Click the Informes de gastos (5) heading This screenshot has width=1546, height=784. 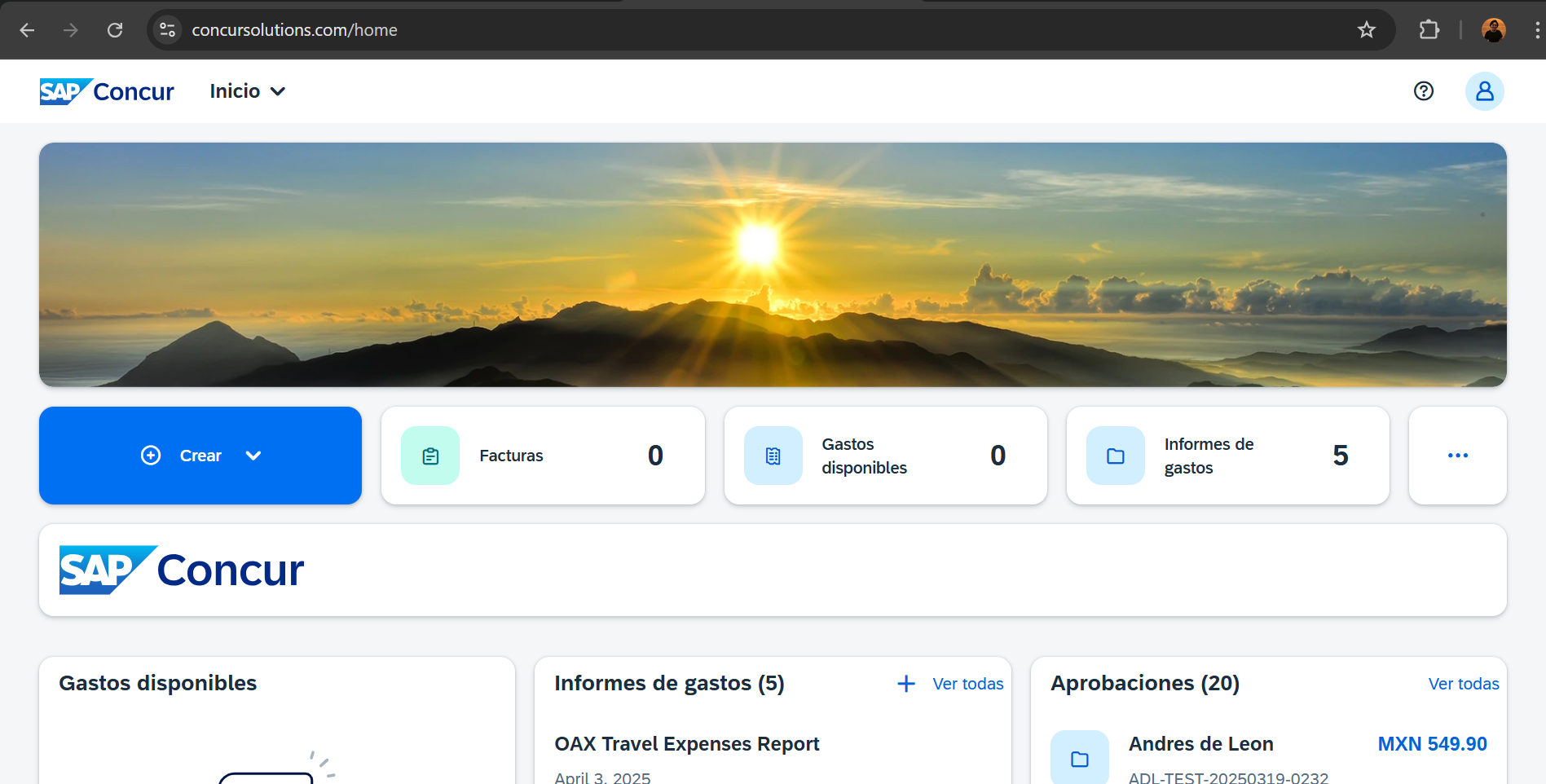tap(669, 683)
